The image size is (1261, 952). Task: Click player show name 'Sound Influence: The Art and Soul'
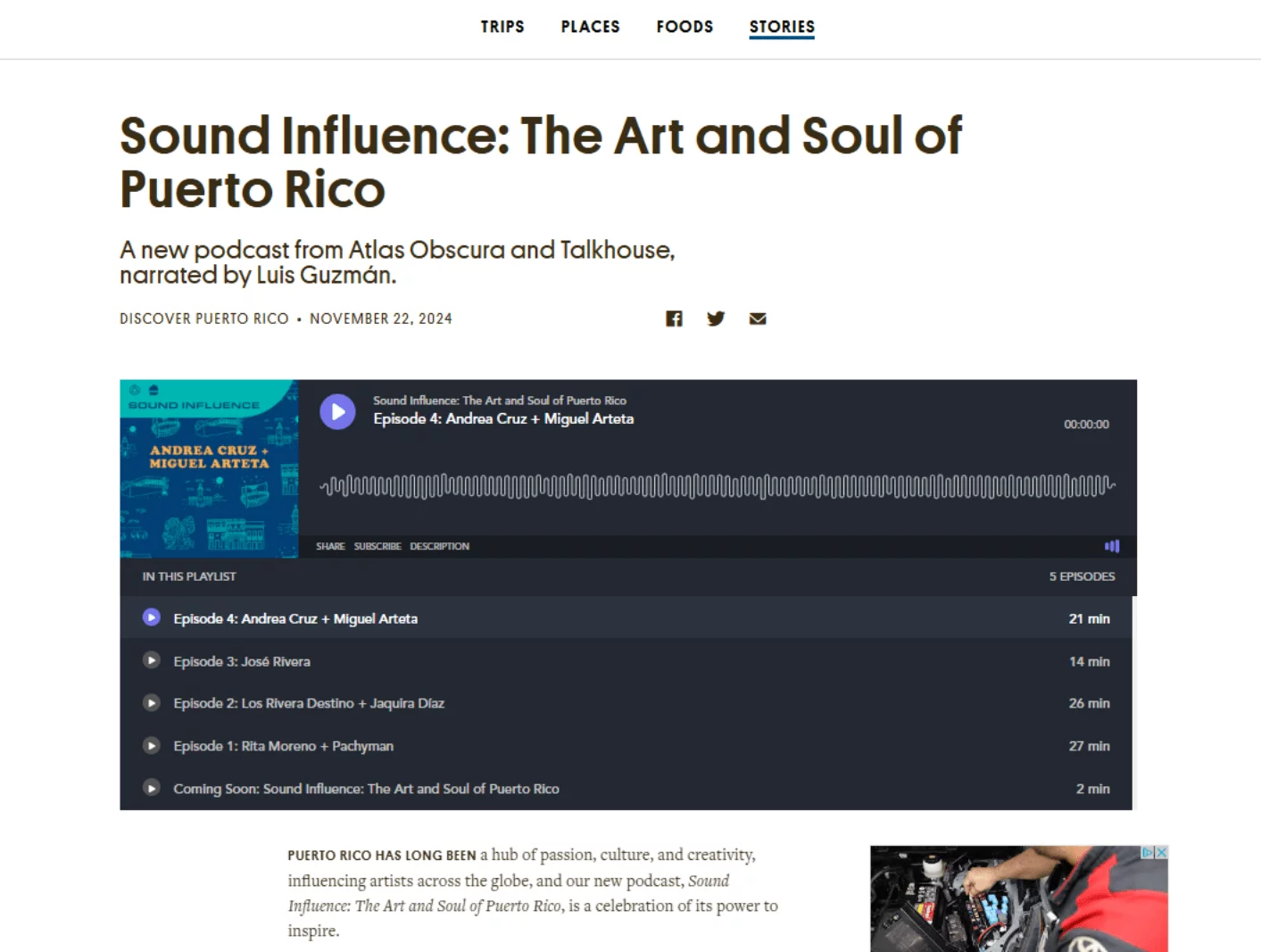coord(500,401)
